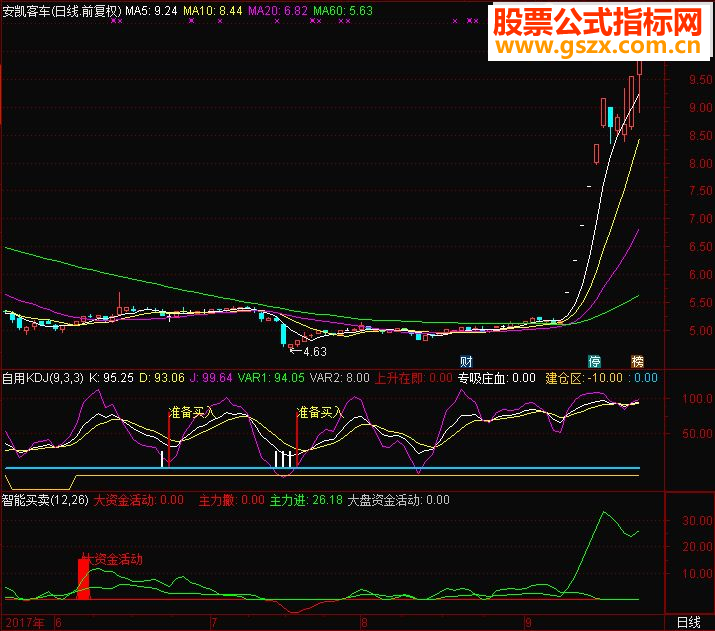Click the 100.0 KDJ axis label
Image resolution: width=715 pixels, height=631 pixels.
point(697,399)
